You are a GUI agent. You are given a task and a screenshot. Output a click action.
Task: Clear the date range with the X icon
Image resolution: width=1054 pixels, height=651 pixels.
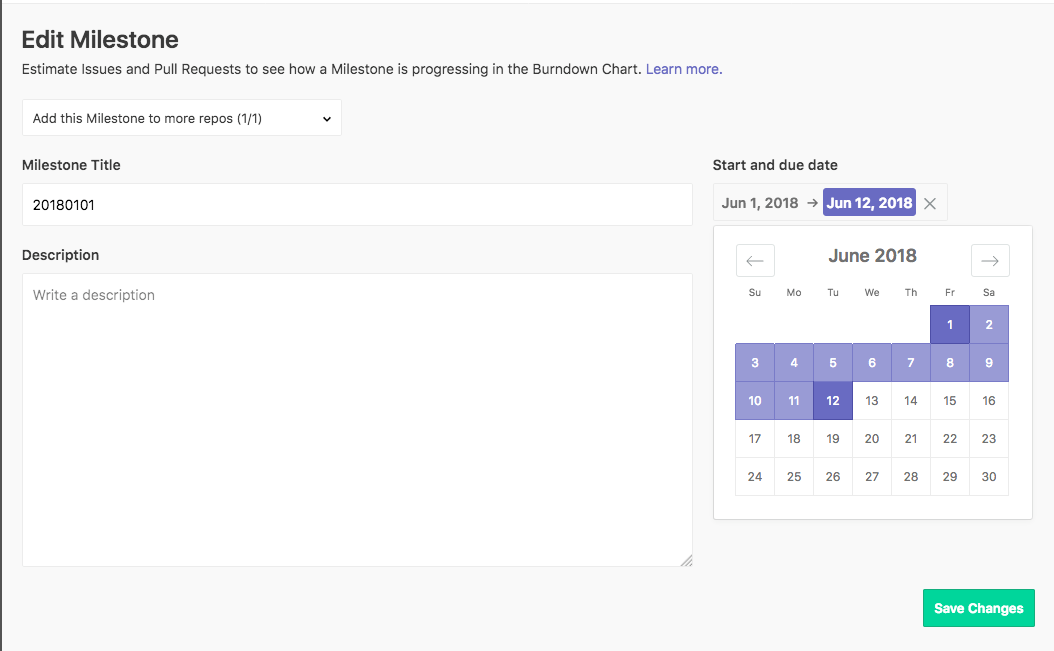pyautogui.click(x=929, y=202)
